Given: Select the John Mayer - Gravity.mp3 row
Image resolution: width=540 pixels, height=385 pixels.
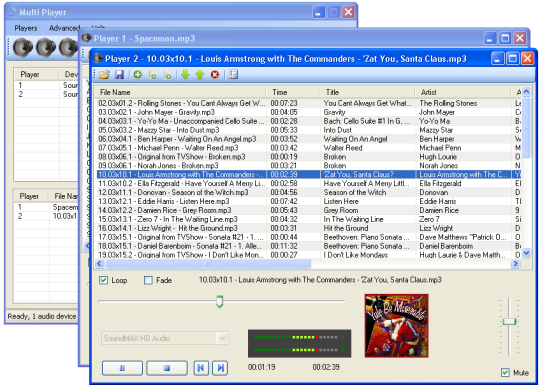Looking at the screenshot, I should point(308,112).
